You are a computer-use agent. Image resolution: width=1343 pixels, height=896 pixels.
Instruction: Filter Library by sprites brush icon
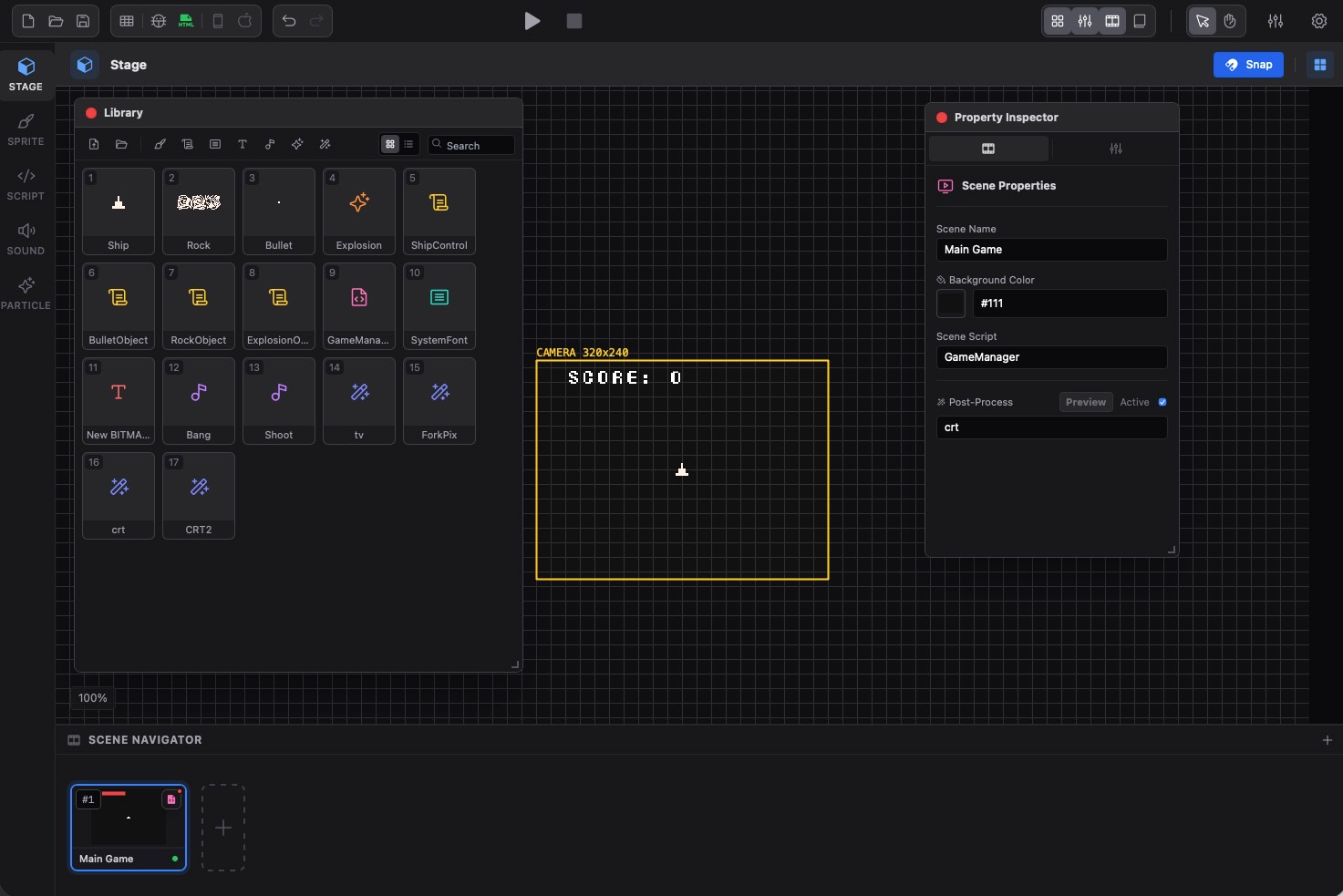[x=160, y=144]
